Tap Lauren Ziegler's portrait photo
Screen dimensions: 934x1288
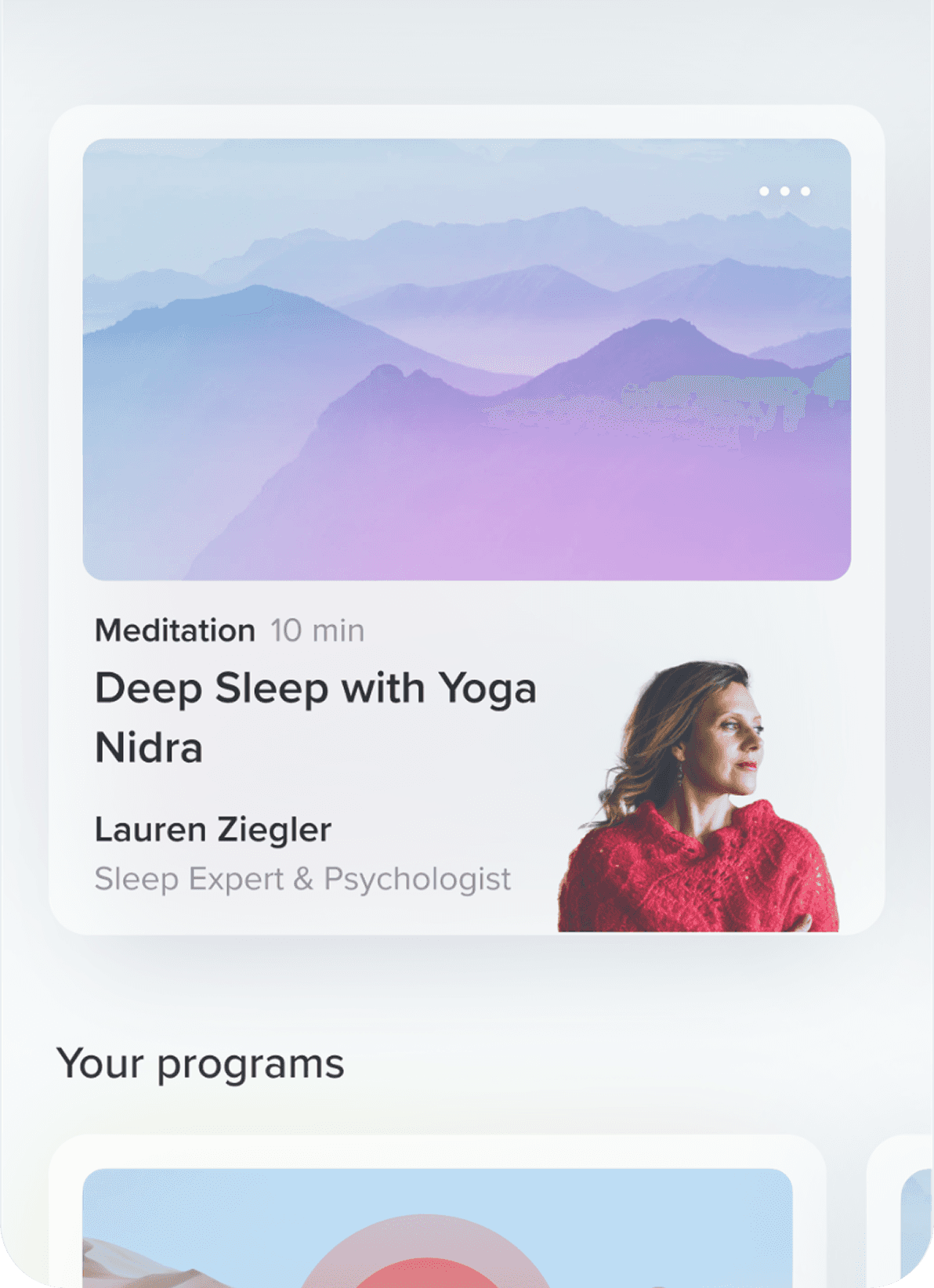698,797
